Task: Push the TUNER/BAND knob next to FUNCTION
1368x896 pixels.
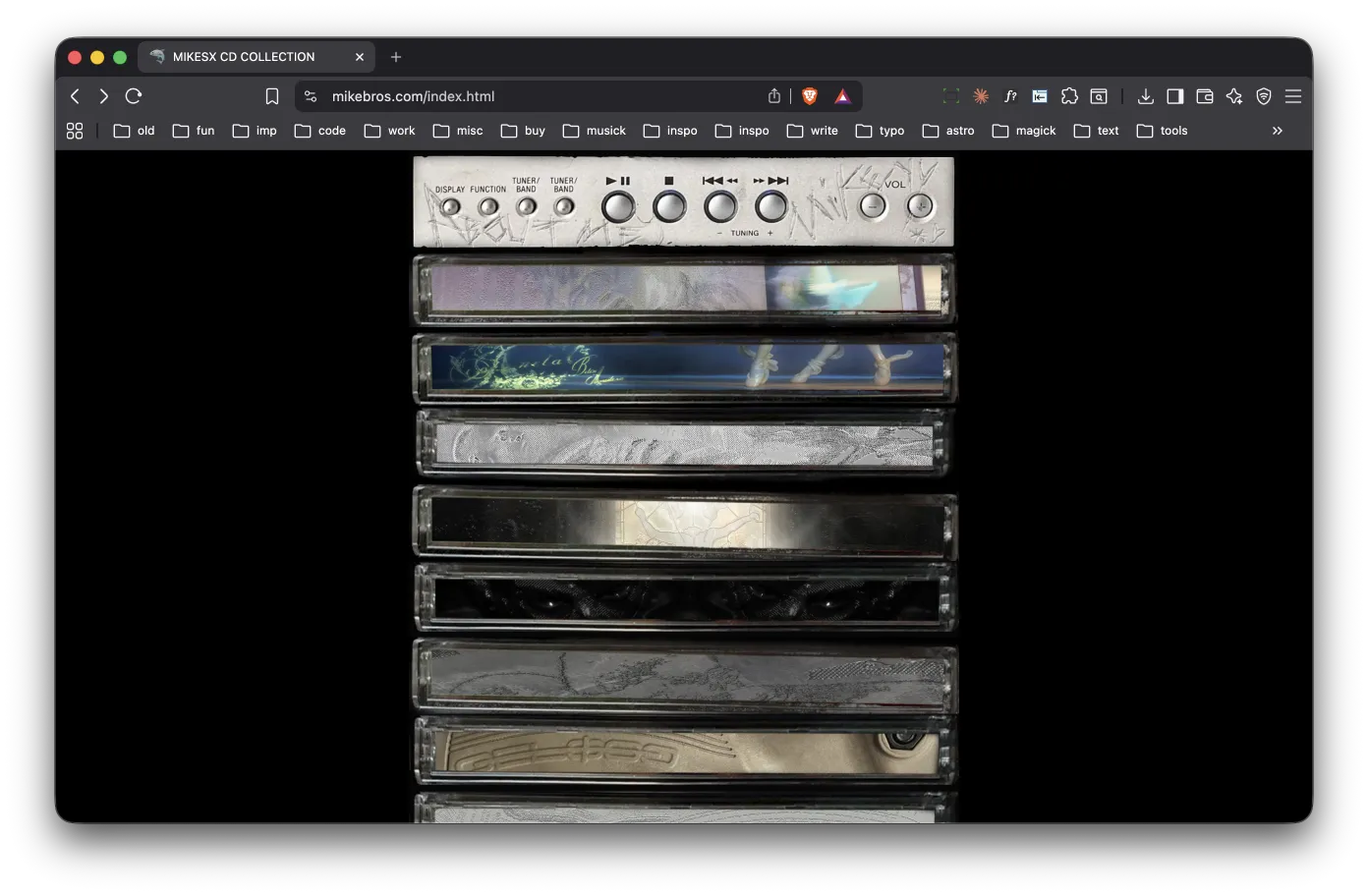Action: (x=526, y=206)
